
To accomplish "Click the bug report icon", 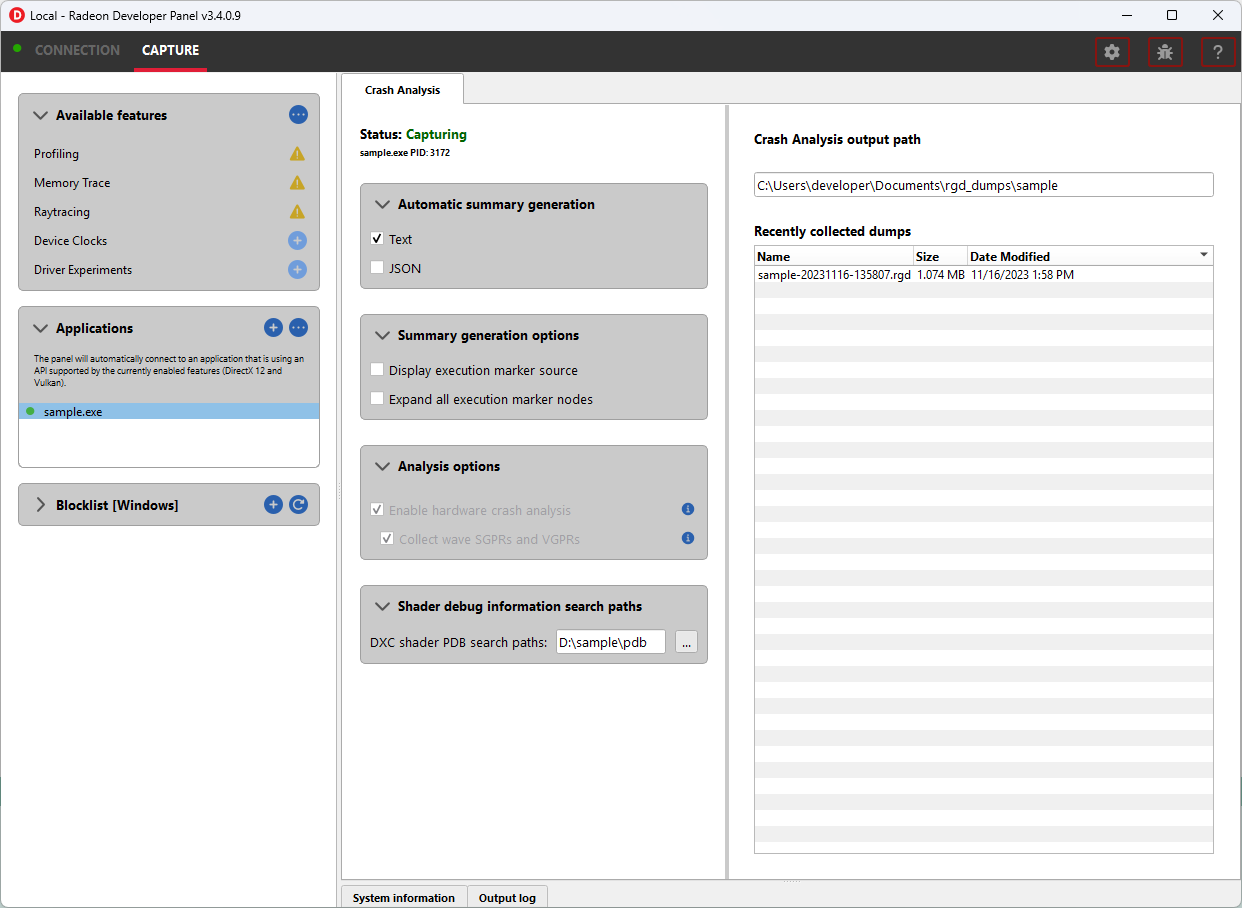I will click(1165, 52).
